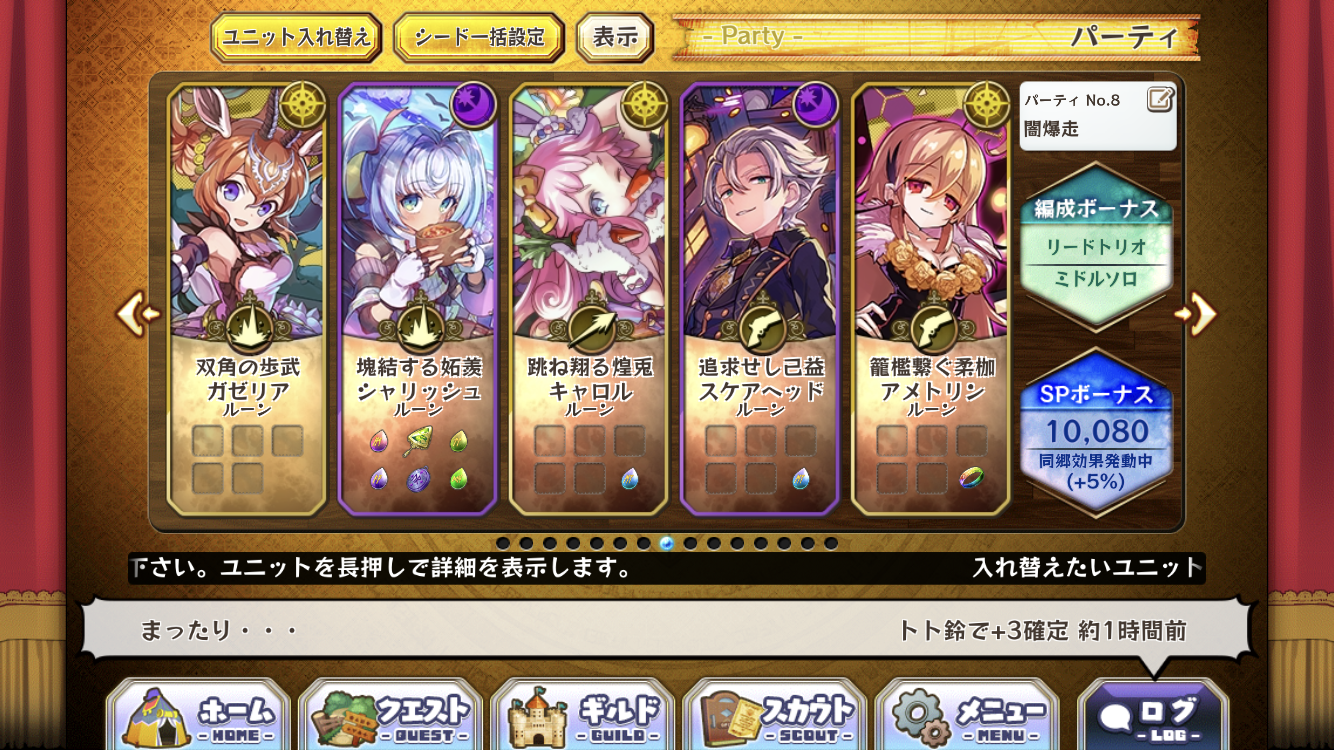Click the blue drop rune on キャロル card
Image resolution: width=1334 pixels, height=750 pixels.
[630, 478]
